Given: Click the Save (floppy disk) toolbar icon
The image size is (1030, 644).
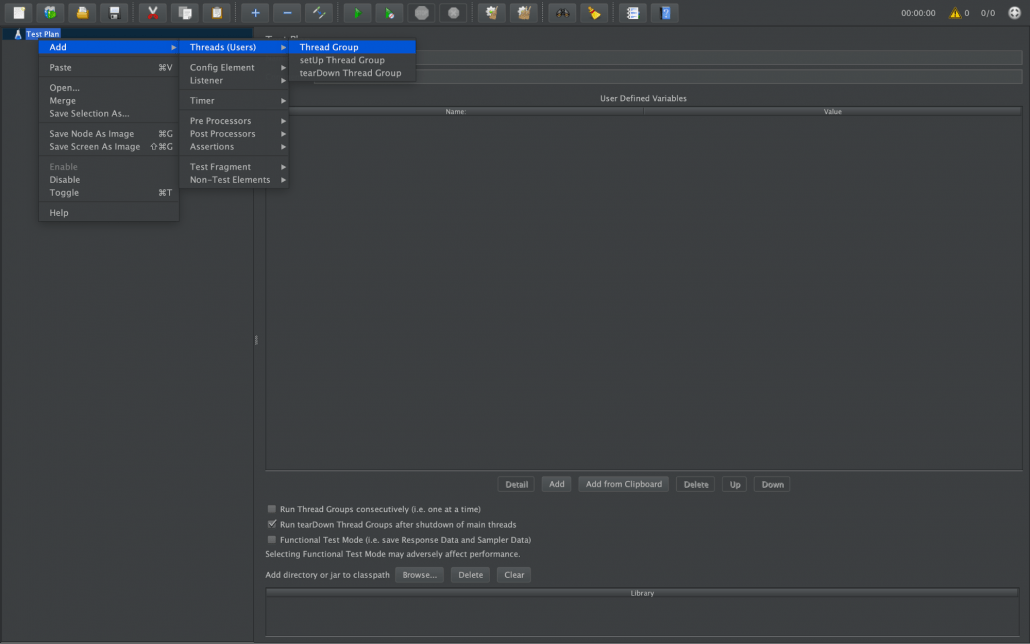Looking at the screenshot, I should 115,13.
